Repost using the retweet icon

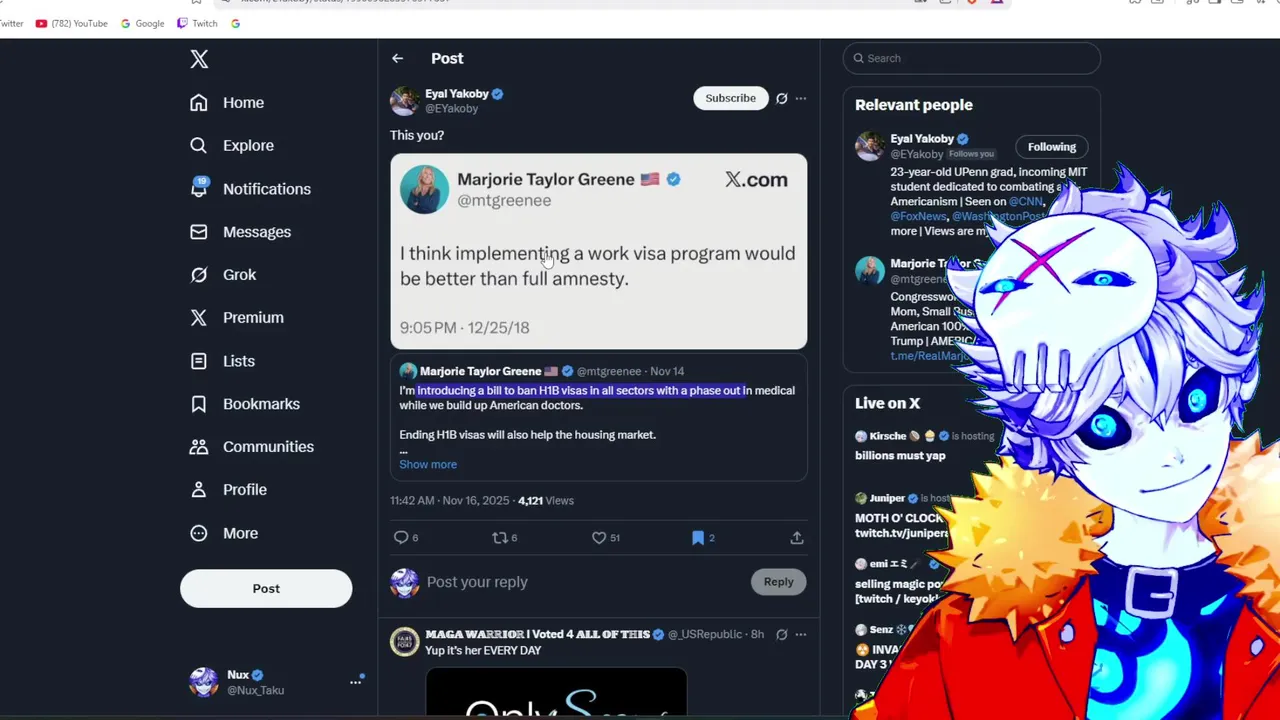499,538
